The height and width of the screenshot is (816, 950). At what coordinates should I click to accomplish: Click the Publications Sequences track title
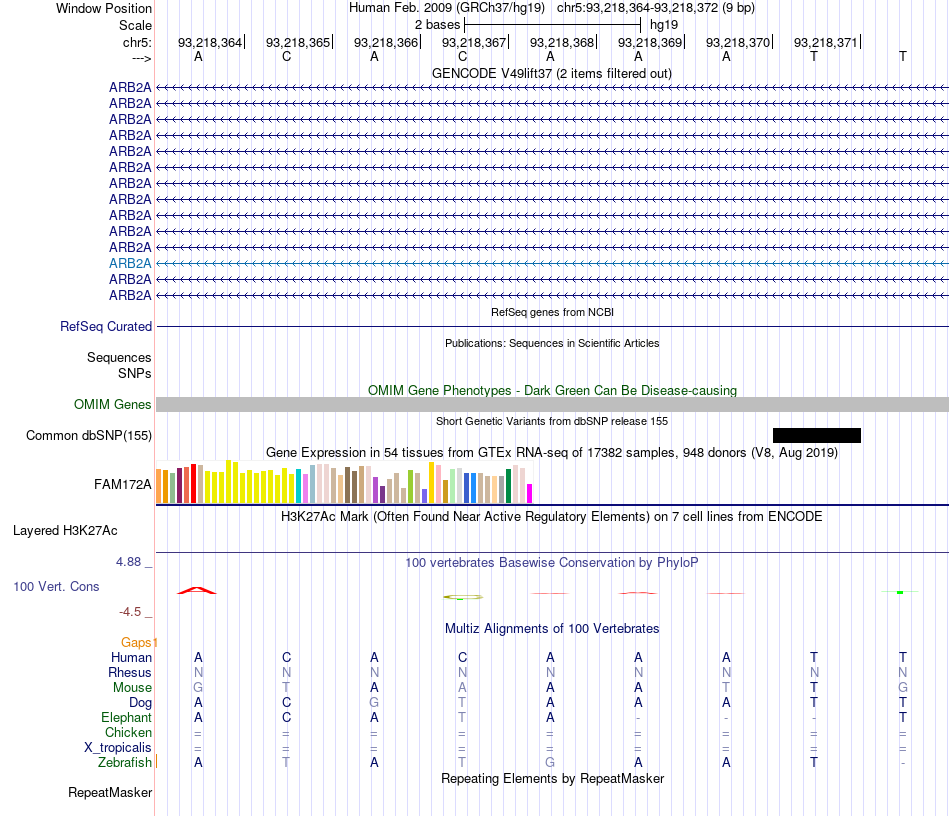[552, 343]
